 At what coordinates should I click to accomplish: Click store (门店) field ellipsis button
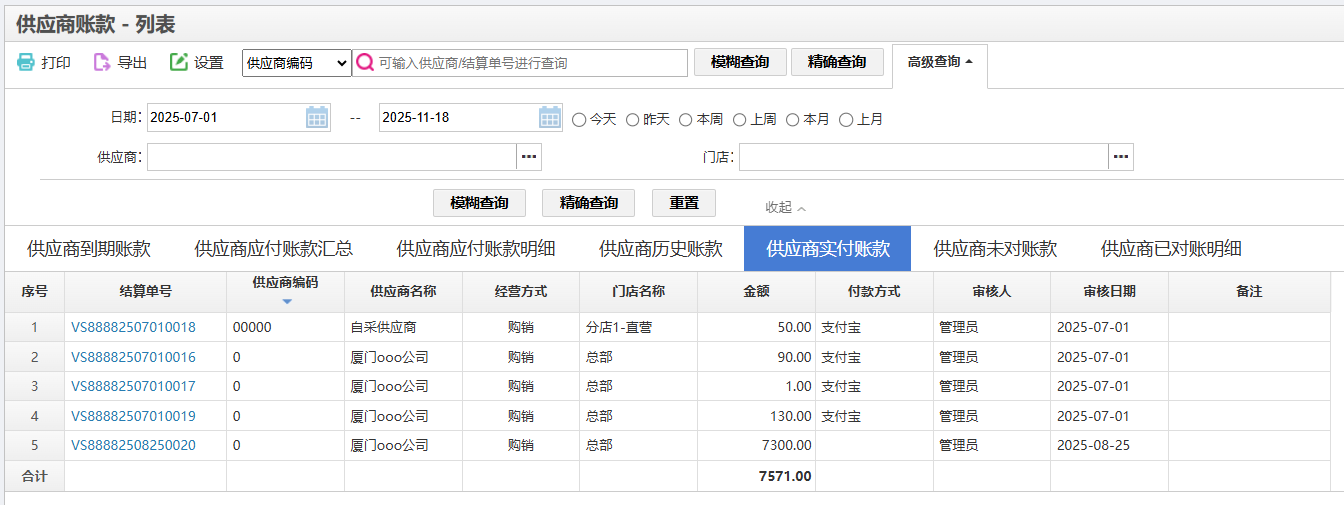coord(1121,157)
